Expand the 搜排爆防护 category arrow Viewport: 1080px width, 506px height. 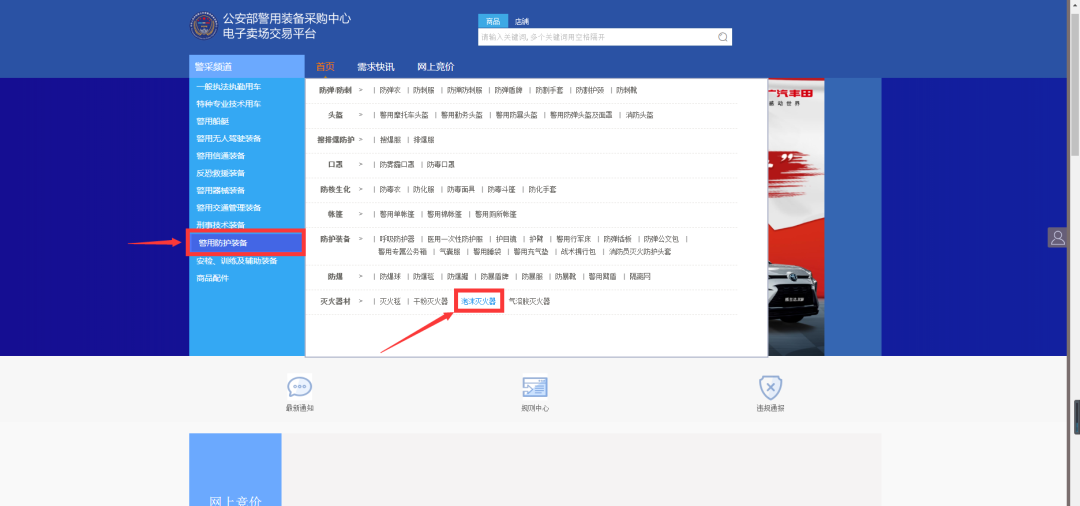(x=361, y=140)
